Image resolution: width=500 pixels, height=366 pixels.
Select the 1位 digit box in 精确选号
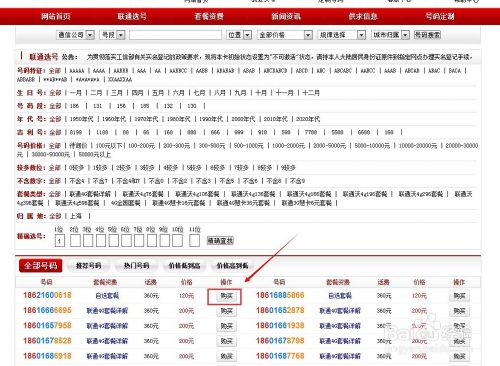coord(60,241)
